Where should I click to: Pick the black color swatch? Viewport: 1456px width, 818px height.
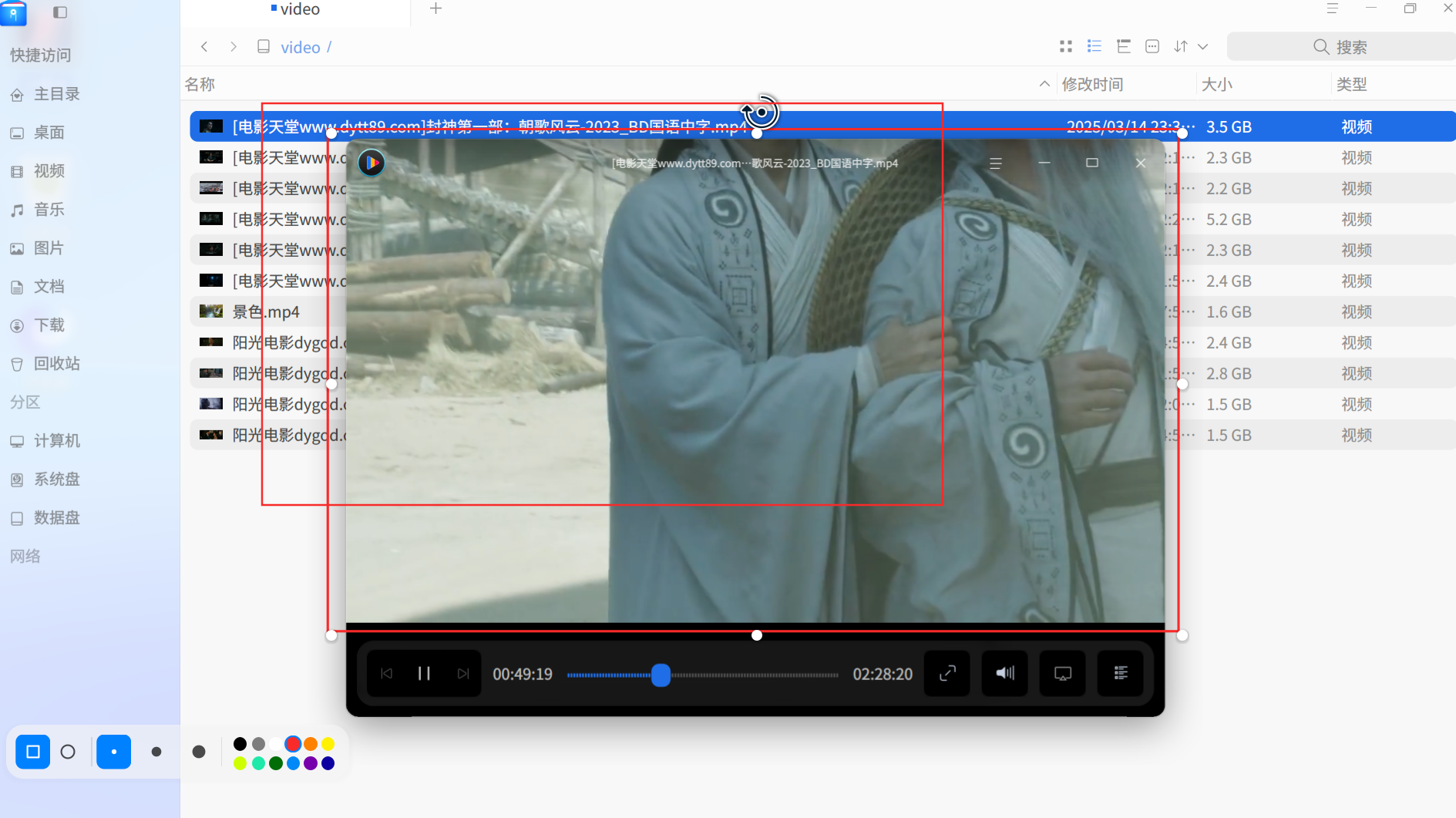[240, 744]
